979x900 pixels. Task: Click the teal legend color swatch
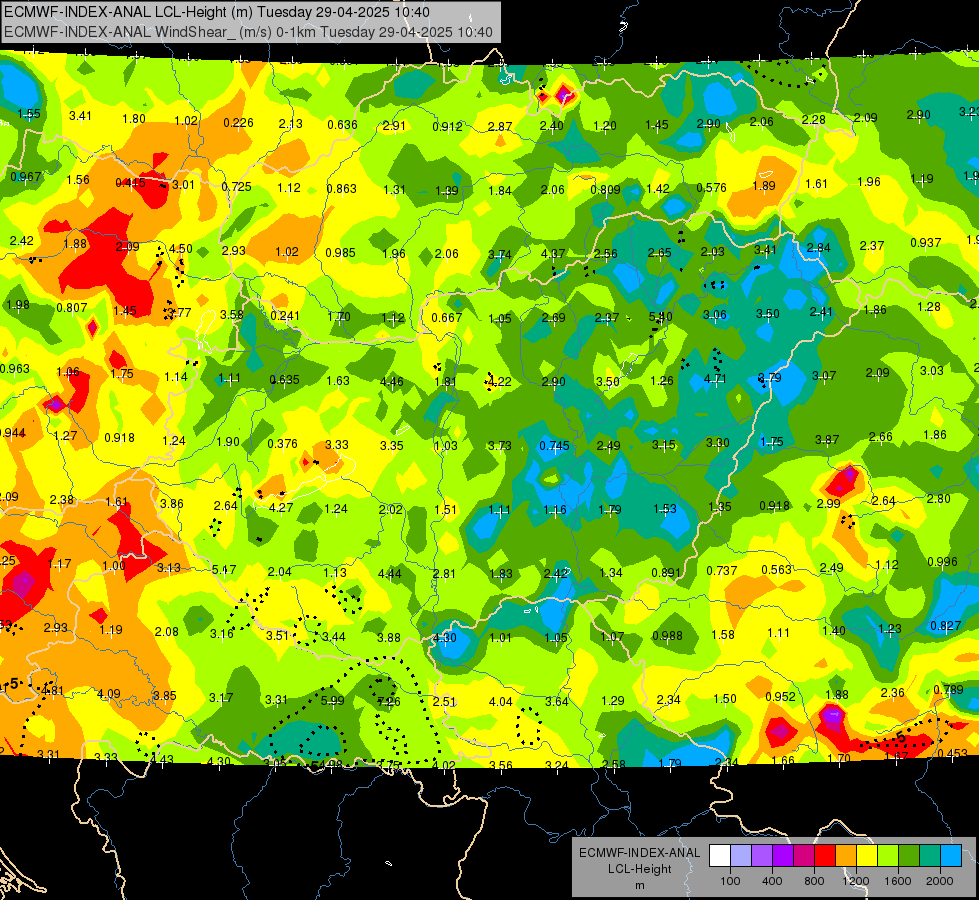[x=930, y=856]
